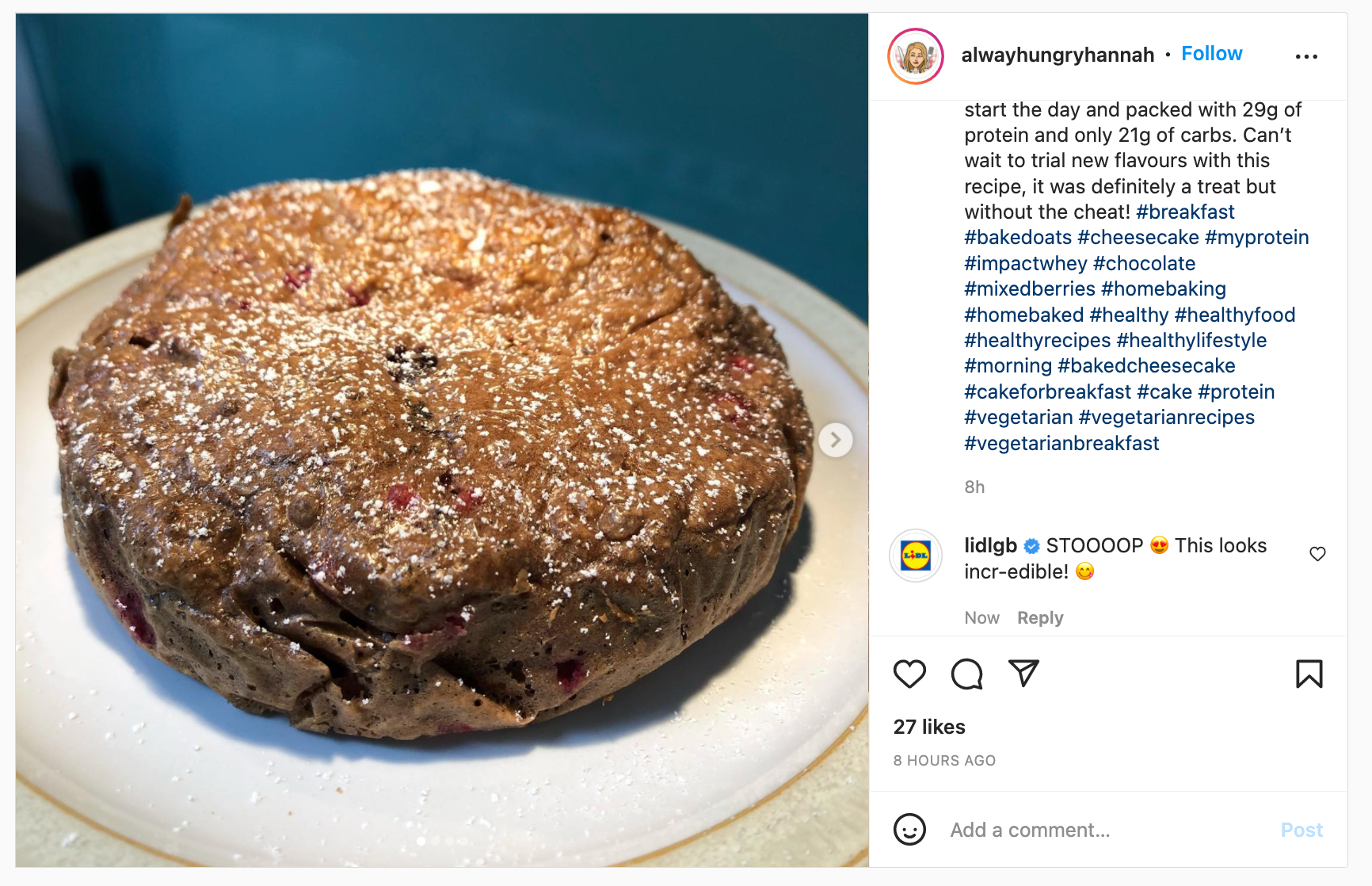Image resolution: width=1372 pixels, height=886 pixels.
Task: Go to next photo with arrow
Action: tap(836, 439)
